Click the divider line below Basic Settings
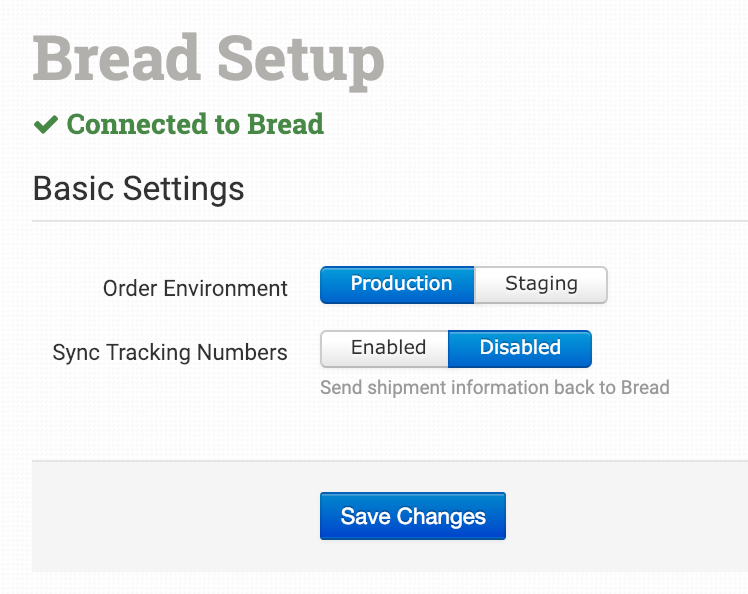748x594 pixels. click(390, 221)
